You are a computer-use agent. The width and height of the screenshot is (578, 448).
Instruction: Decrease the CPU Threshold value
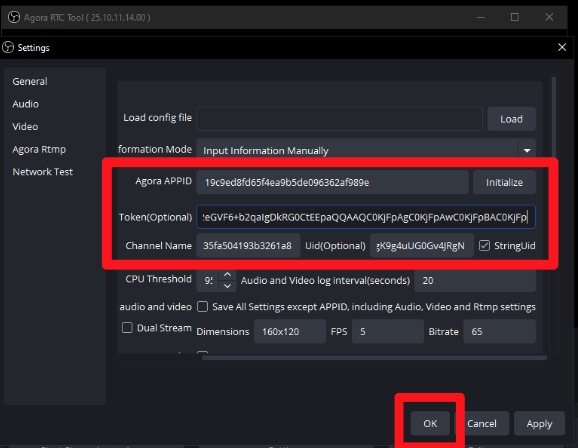[x=227, y=286]
